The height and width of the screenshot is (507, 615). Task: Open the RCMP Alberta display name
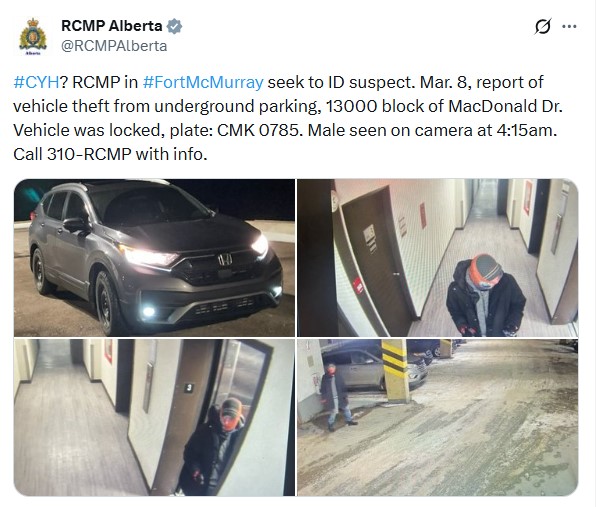point(112,26)
